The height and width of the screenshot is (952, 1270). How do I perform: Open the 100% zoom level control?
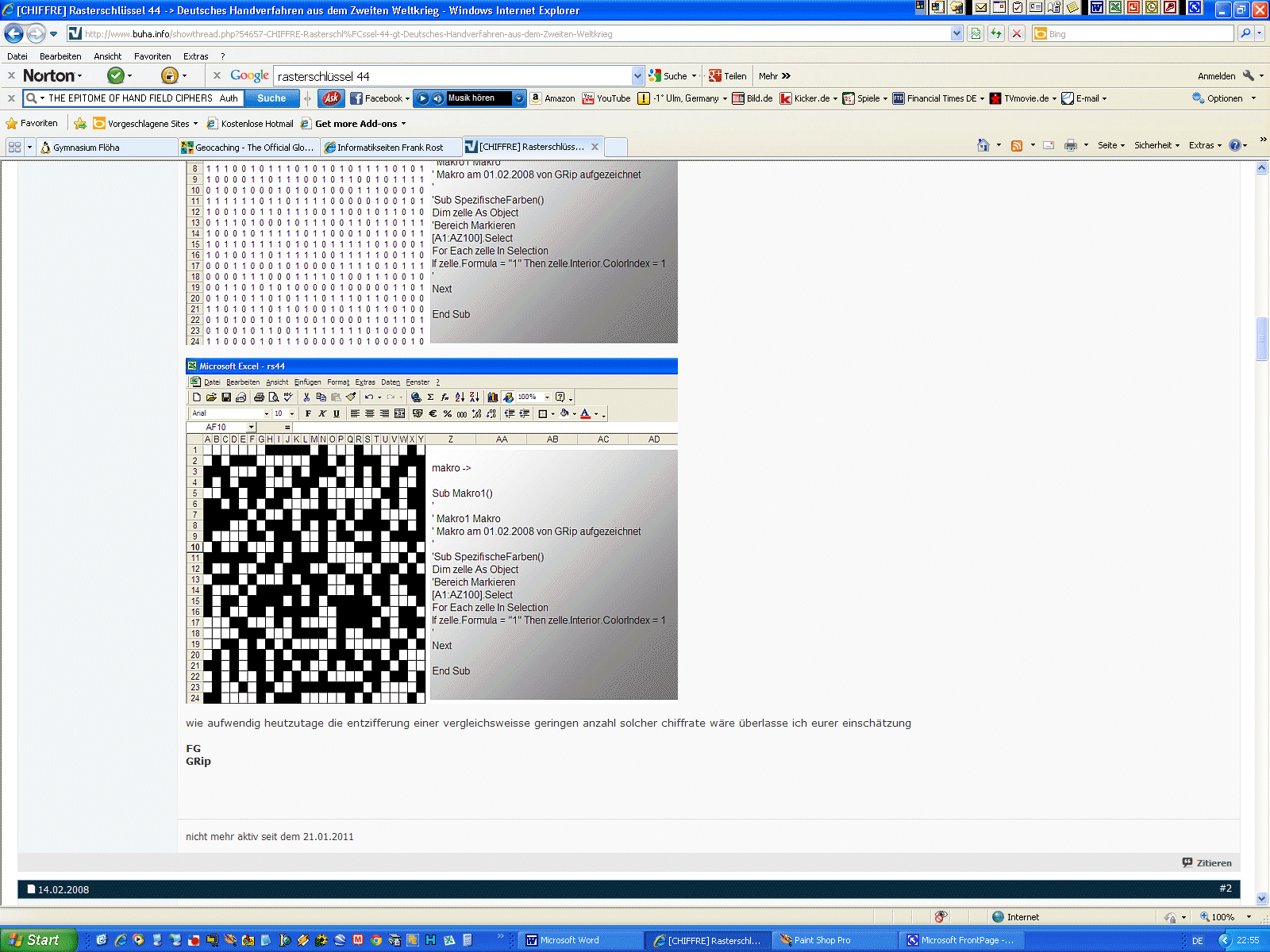click(1226, 916)
